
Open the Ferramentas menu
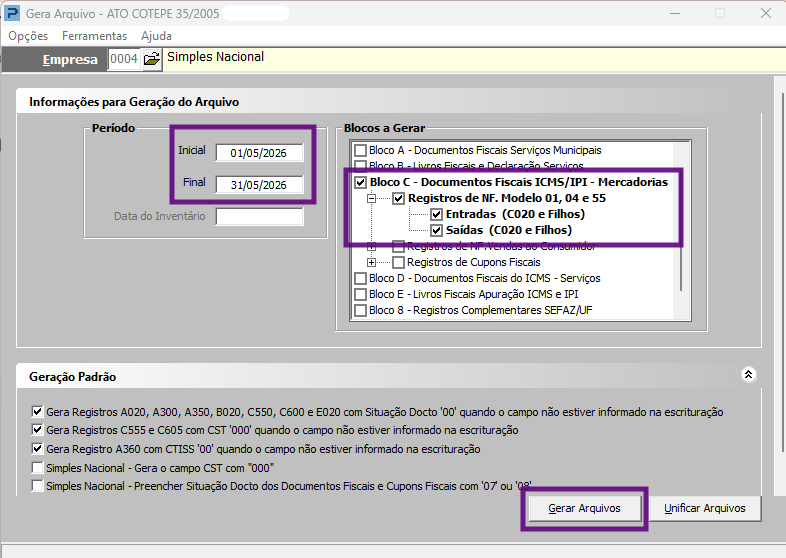coord(94,36)
